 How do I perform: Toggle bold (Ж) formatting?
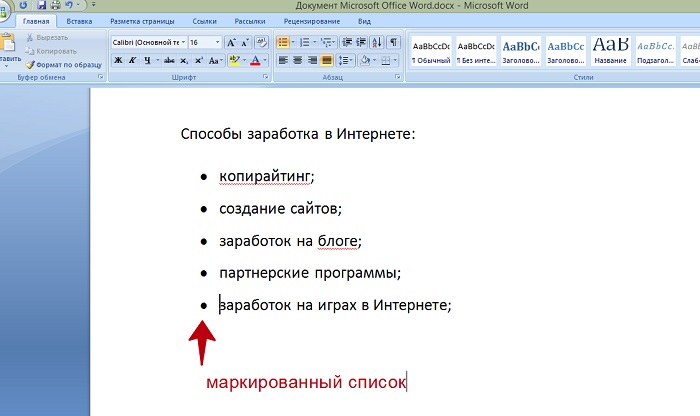tap(118, 60)
